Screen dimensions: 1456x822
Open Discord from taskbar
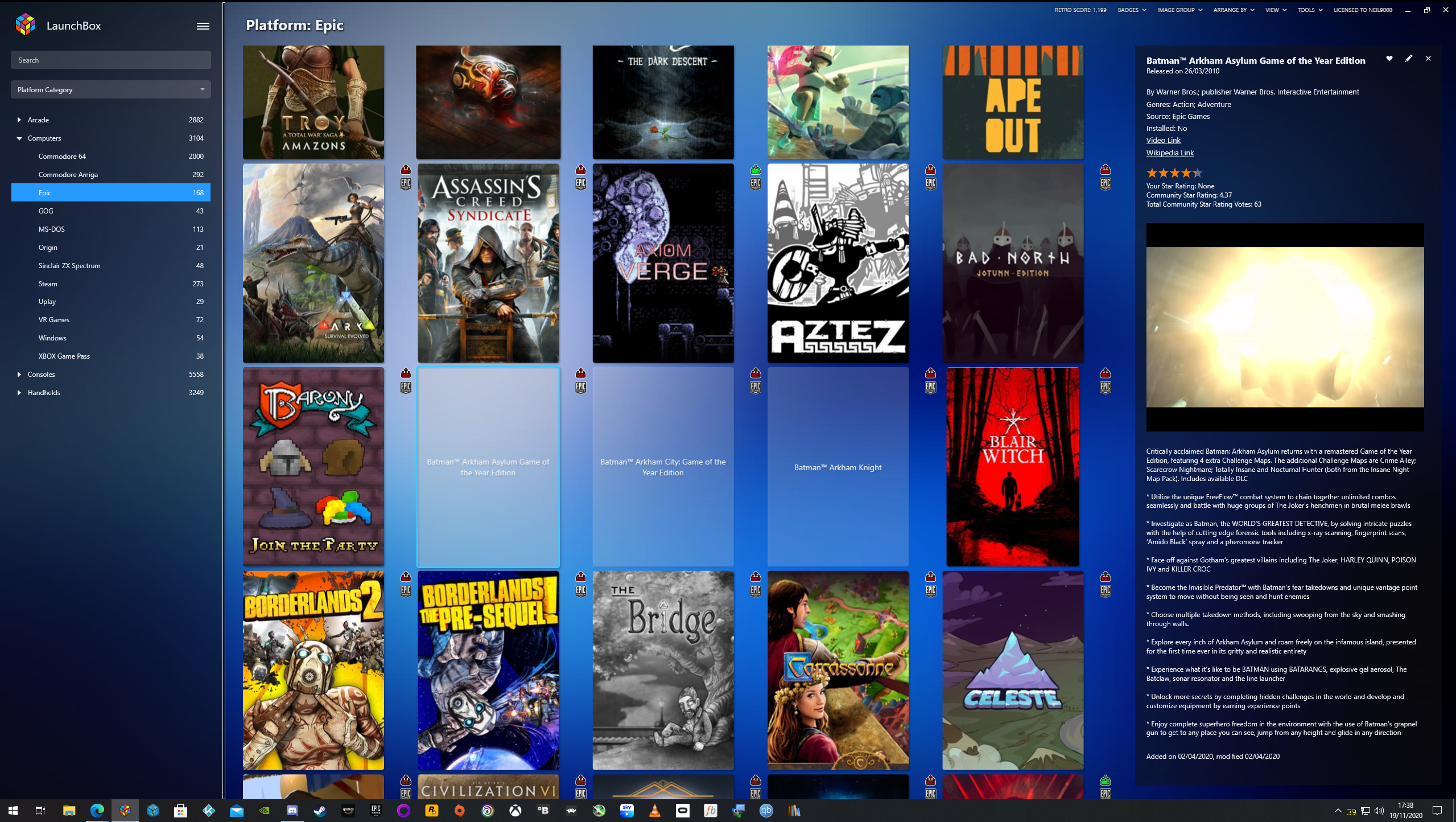point(292,811)
